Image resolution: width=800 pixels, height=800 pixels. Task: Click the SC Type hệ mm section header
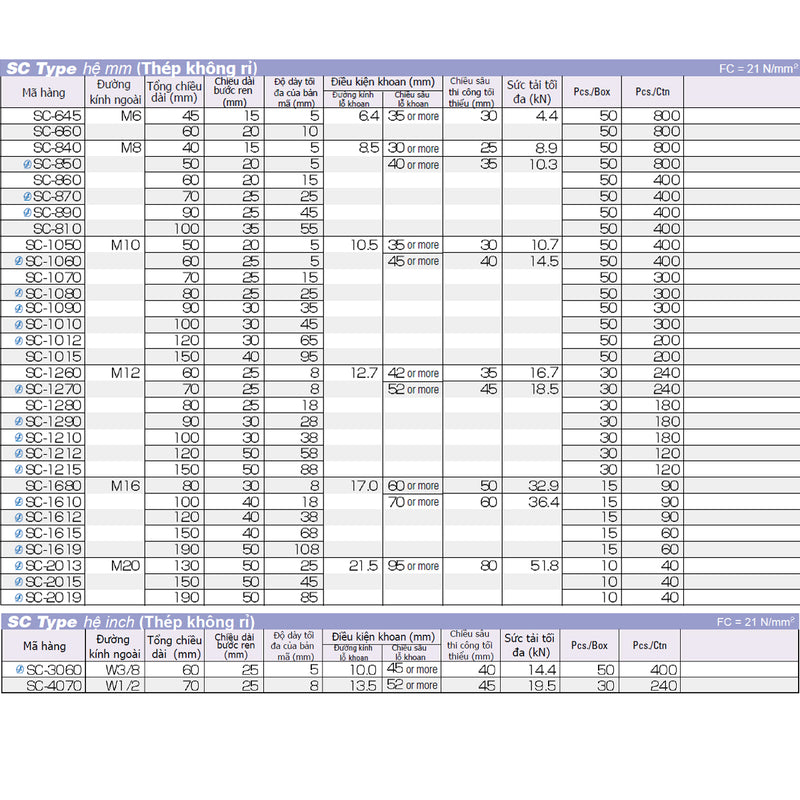pyautogui.click(x=130, y=69)
